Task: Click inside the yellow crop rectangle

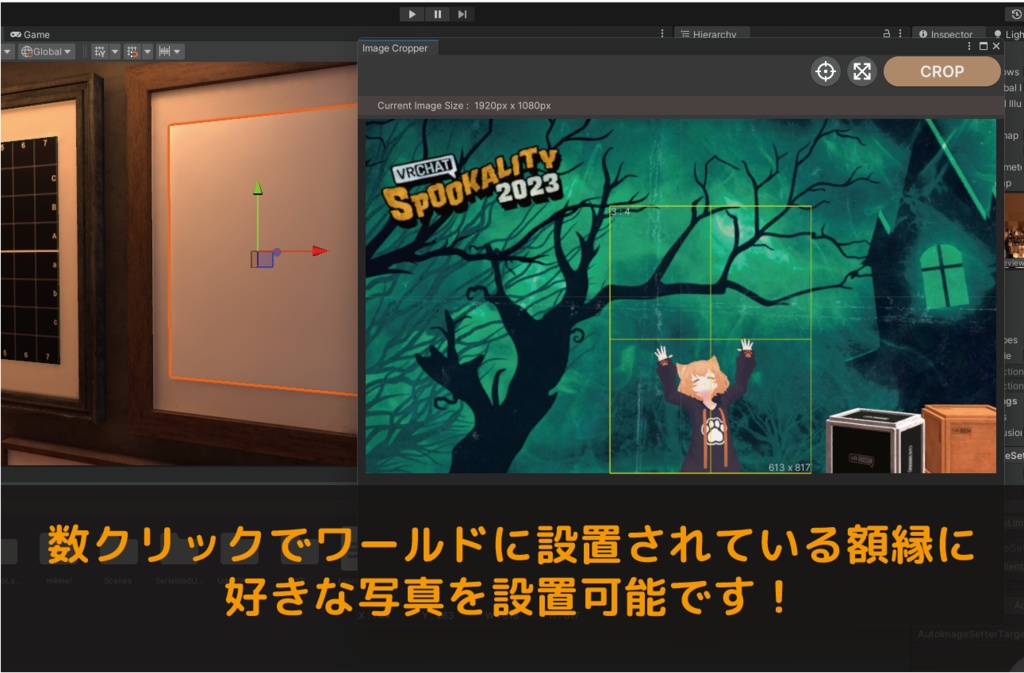Action: point(711,339)
